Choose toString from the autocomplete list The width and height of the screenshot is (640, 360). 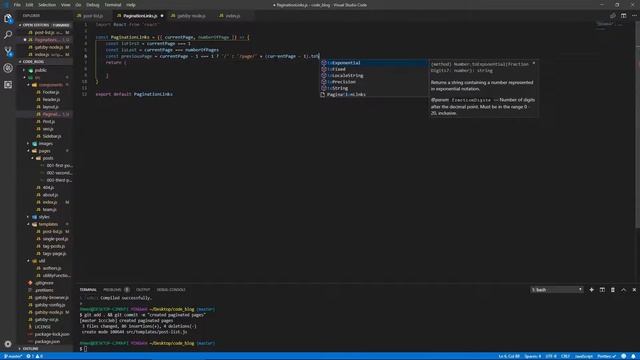pos(374,88)
